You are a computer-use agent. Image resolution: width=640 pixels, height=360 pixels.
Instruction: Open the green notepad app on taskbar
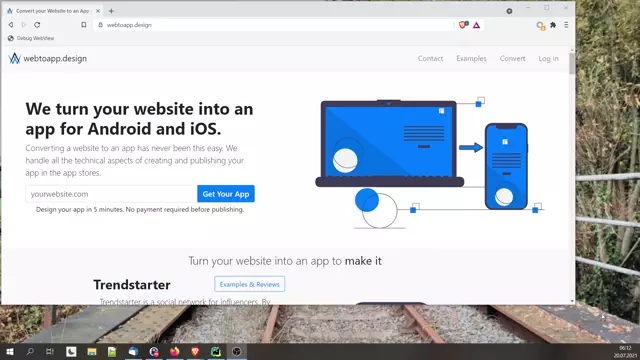(x=112, y=351)
